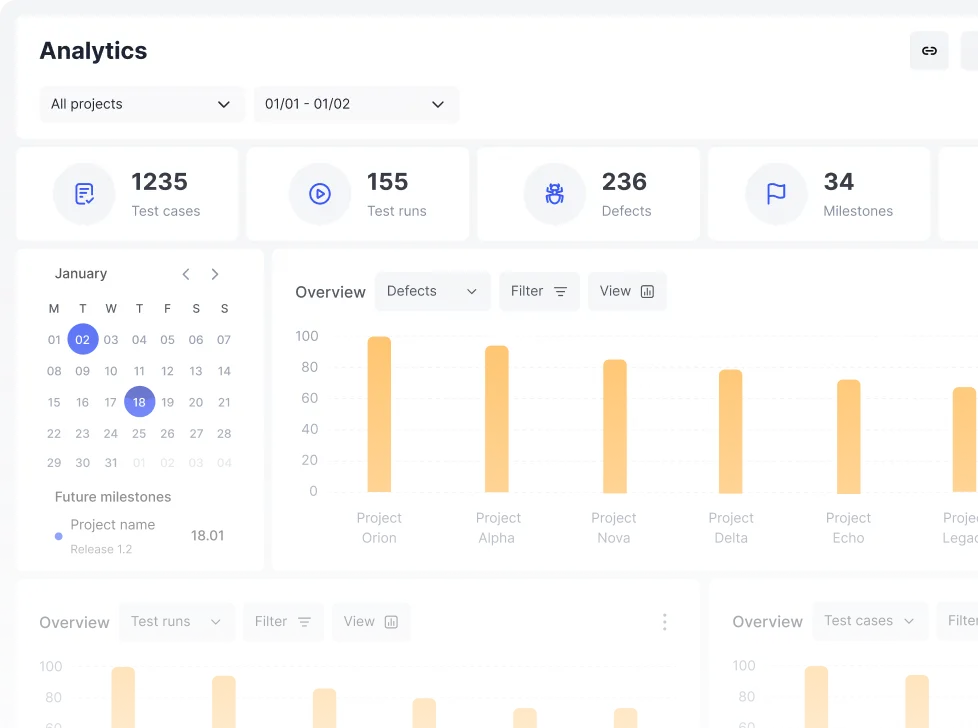This screenshot has height=728, width=978.
Task: Select January 02 in the calendar
Action: (82, 339)
